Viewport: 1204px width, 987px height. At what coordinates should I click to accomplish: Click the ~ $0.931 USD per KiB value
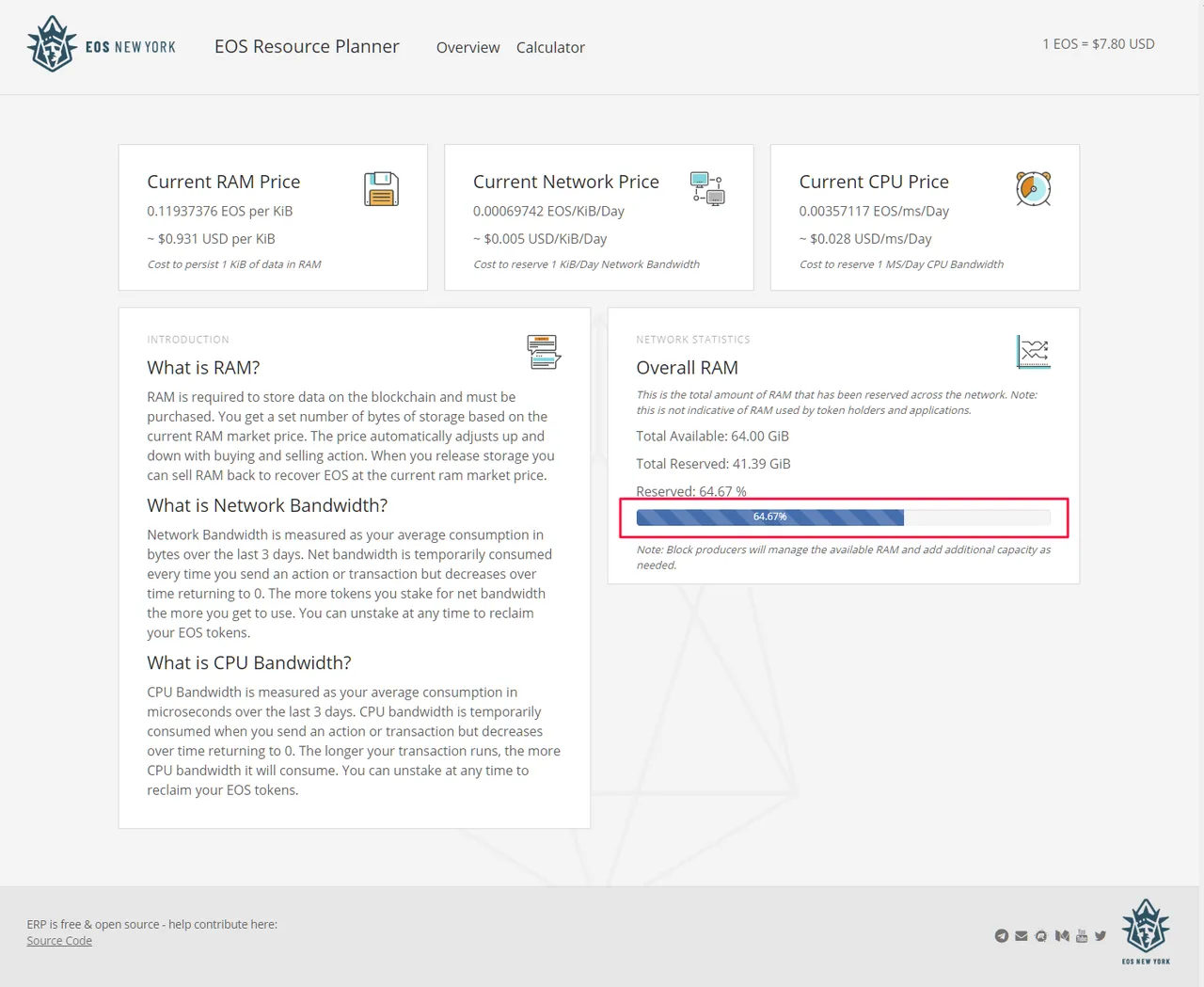212,239
